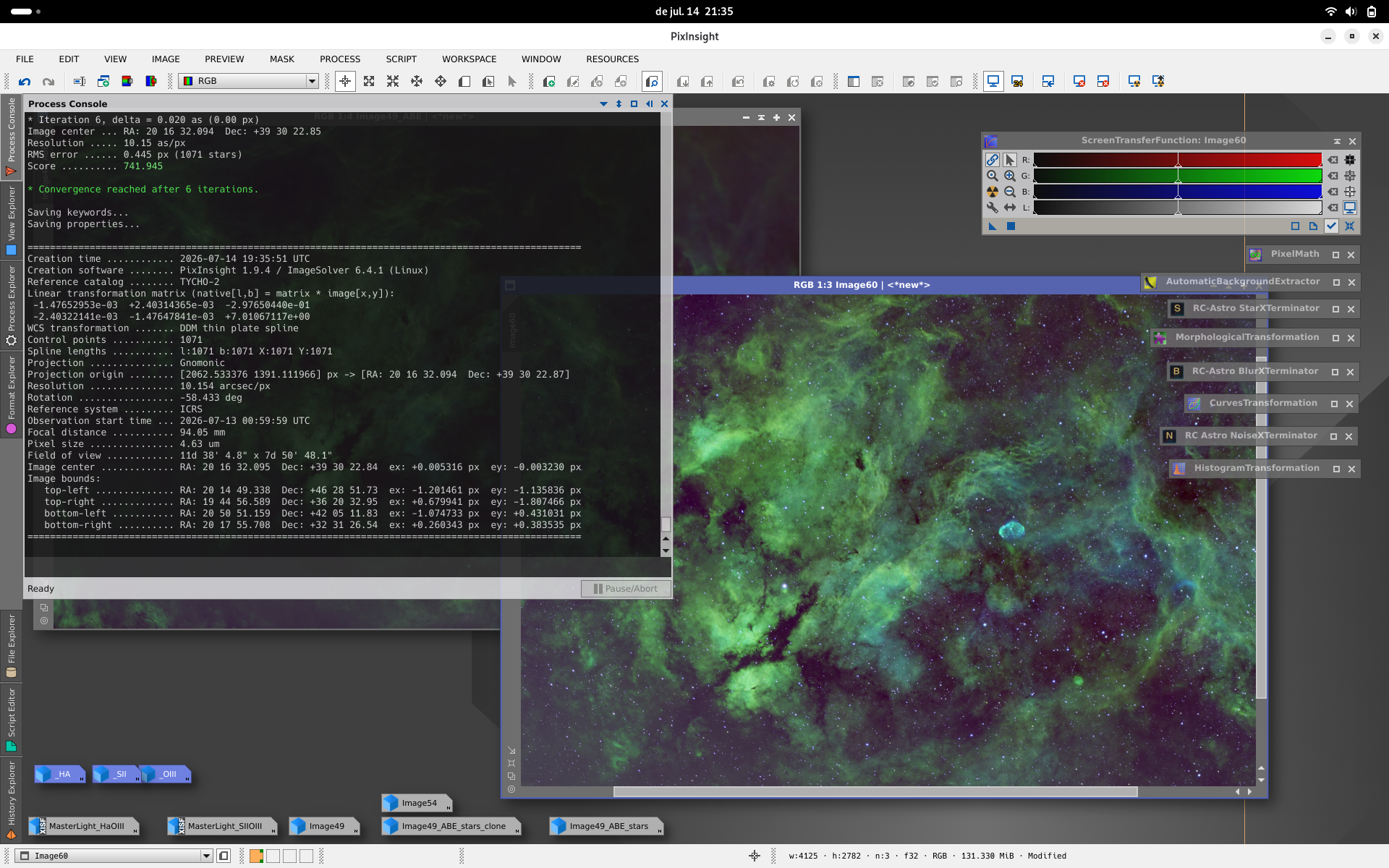Expand the PixelMath process icon window
The height and width of the screenshot is (868, 1389).
[x=1335, y=255]
